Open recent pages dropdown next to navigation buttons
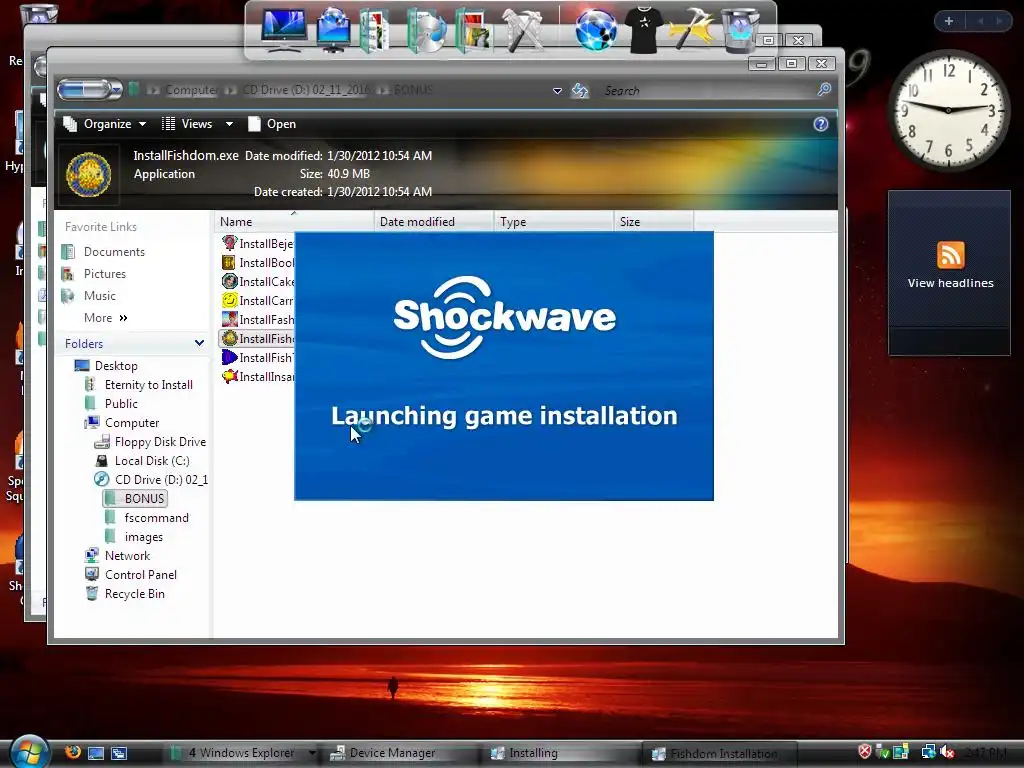 click(117, 89)
